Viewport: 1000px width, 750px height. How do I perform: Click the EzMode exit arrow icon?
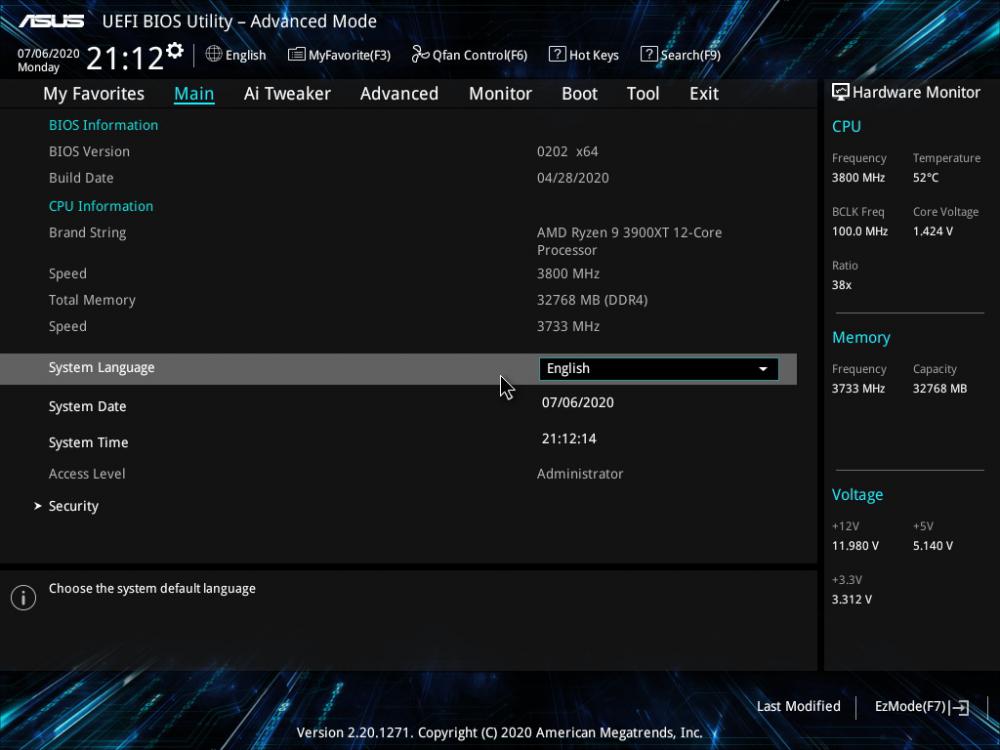point(959,707)
